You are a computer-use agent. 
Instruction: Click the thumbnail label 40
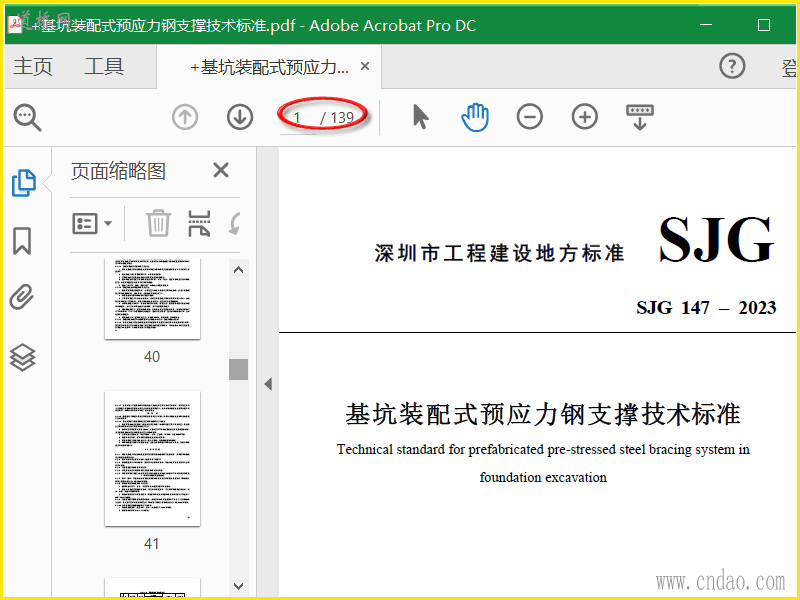[x=152, y=357]
